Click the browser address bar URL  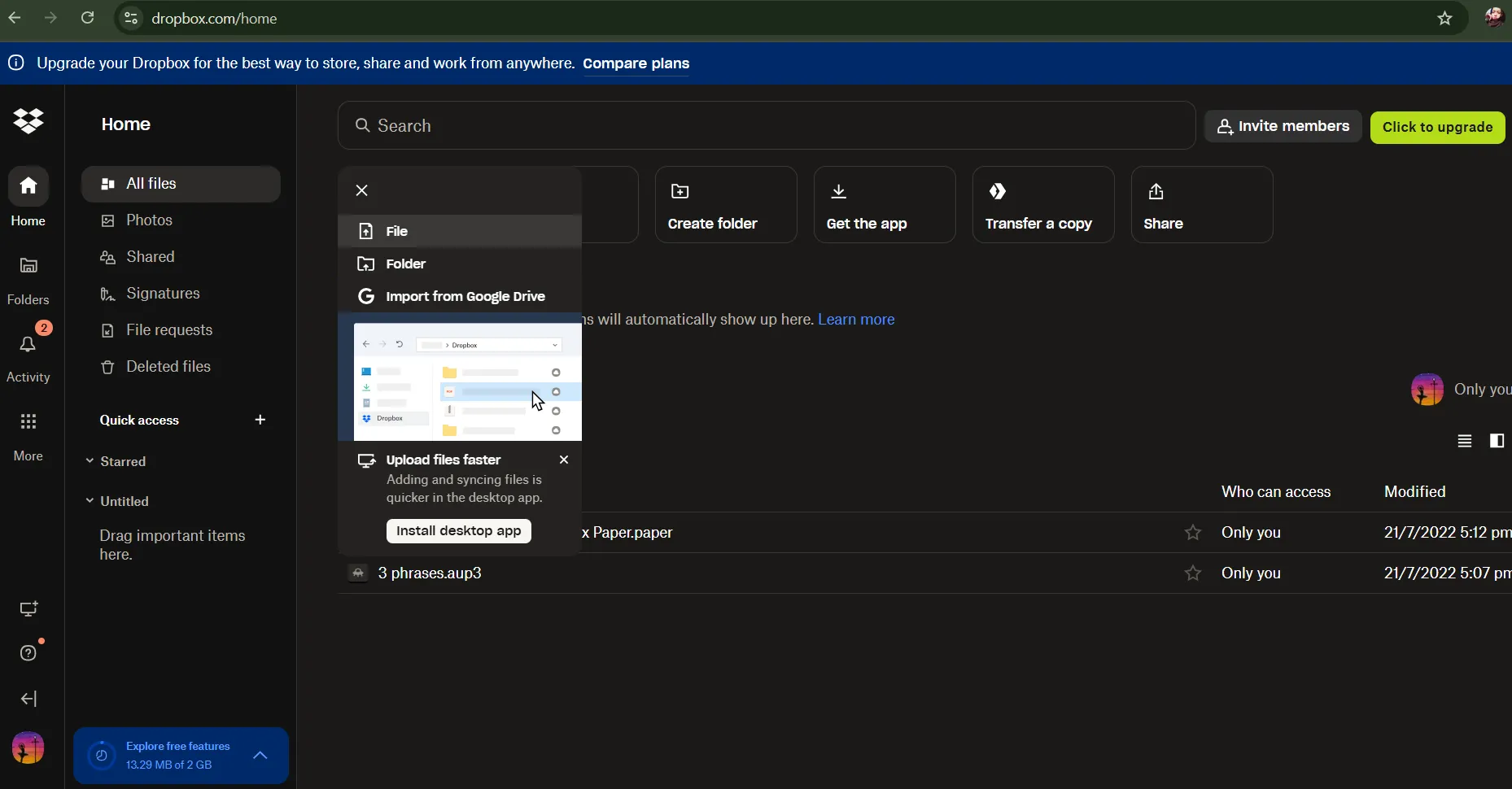214,18
